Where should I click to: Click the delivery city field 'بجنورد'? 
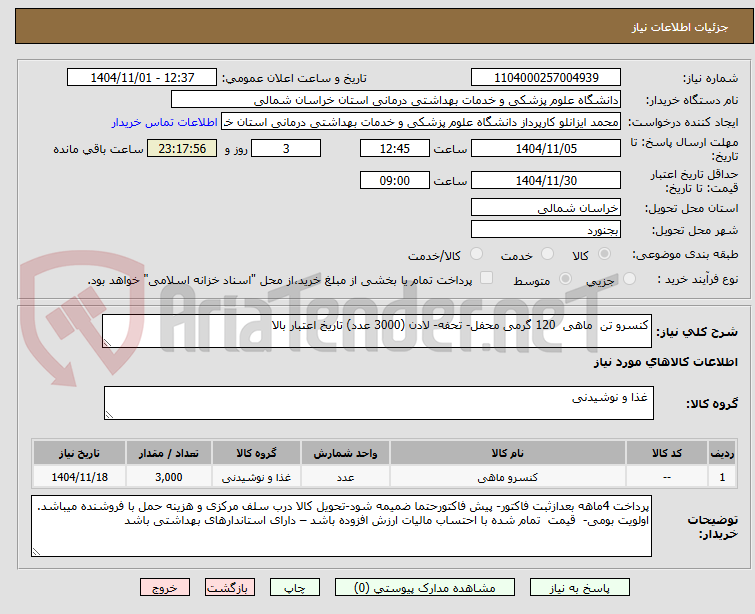(x=546, y=230)
